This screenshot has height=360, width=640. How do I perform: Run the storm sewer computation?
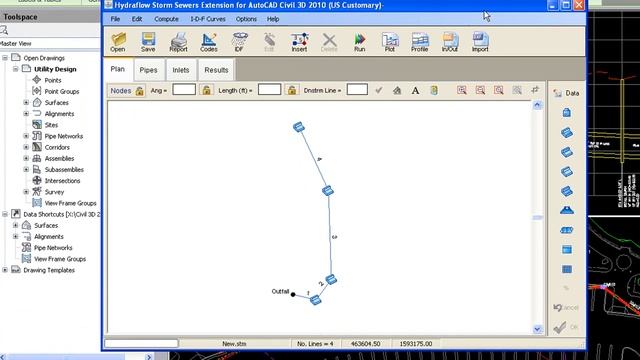pos(360,42)
